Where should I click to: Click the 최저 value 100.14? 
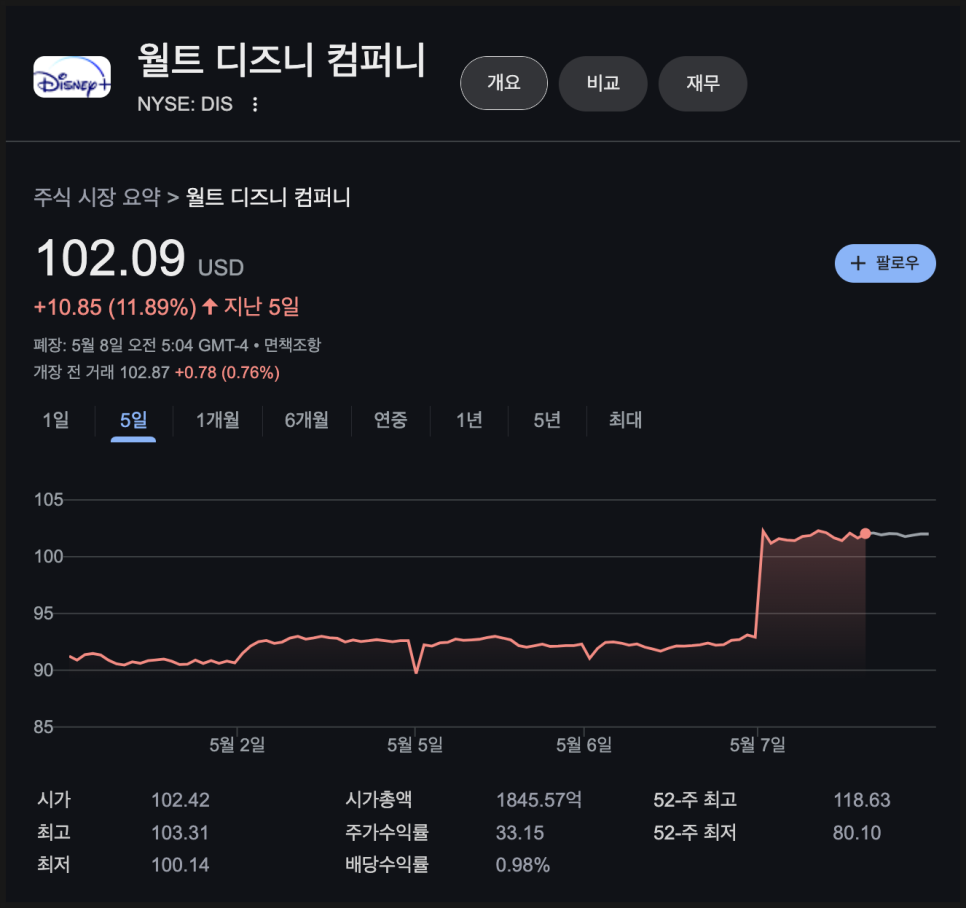click(181, 865)
